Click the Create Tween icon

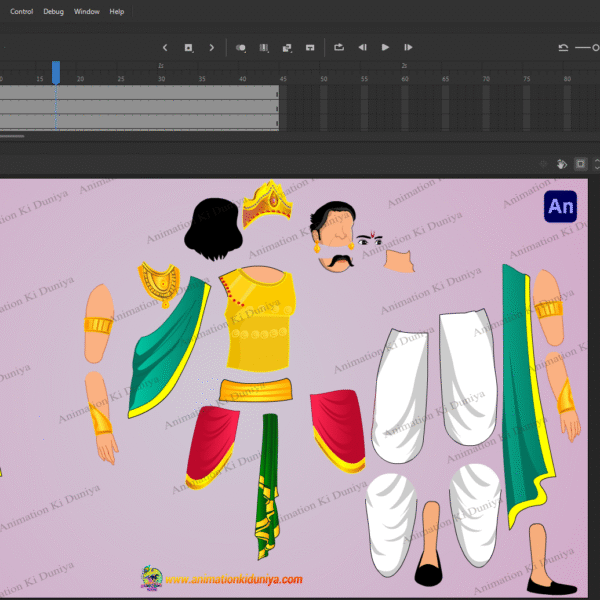tap(287, 47)
